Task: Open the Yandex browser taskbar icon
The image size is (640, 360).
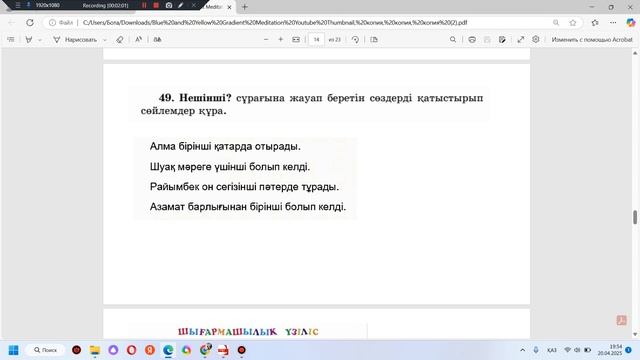Action: tap(150, 350)
